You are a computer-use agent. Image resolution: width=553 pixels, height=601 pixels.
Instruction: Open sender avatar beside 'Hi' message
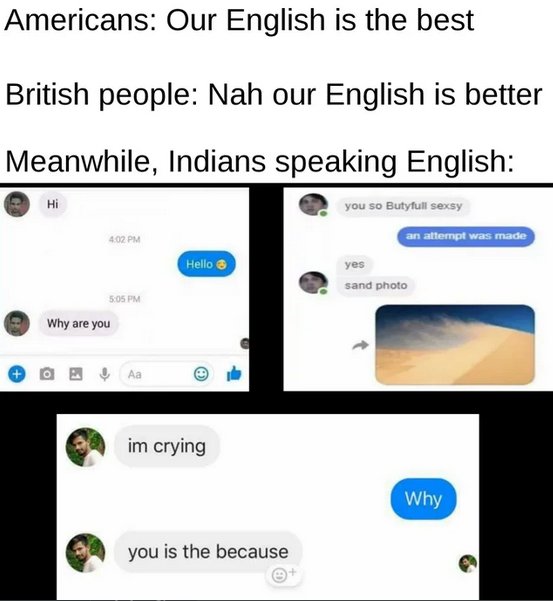click(x=17, y=204)
